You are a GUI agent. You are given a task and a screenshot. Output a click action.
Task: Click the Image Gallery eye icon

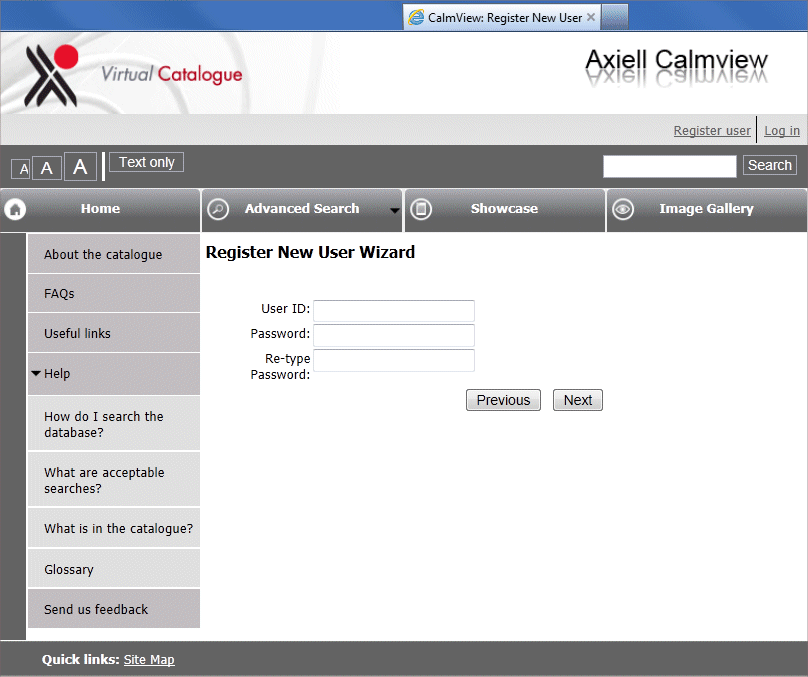(623, 210)
